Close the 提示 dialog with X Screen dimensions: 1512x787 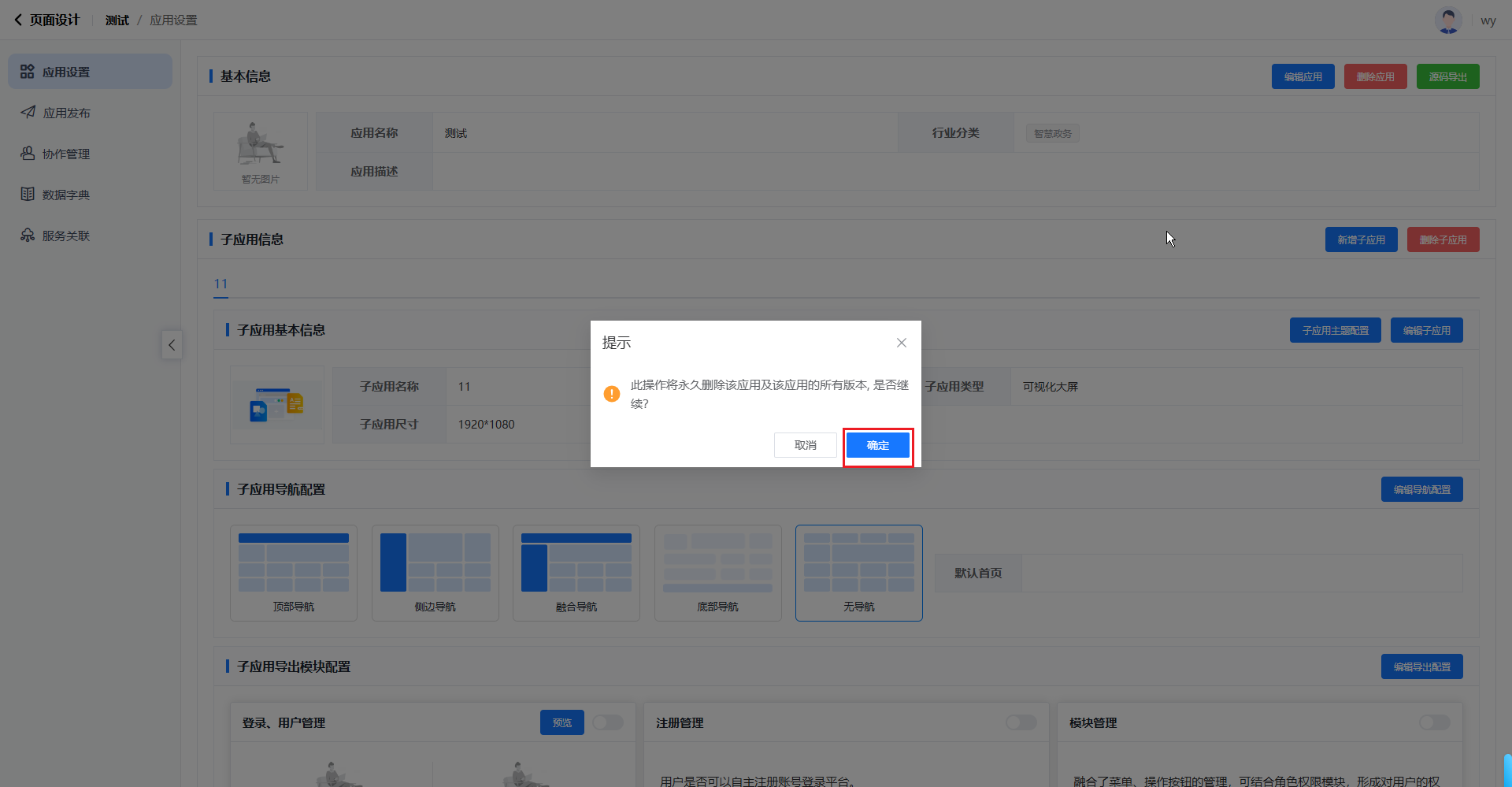point(902,343)
